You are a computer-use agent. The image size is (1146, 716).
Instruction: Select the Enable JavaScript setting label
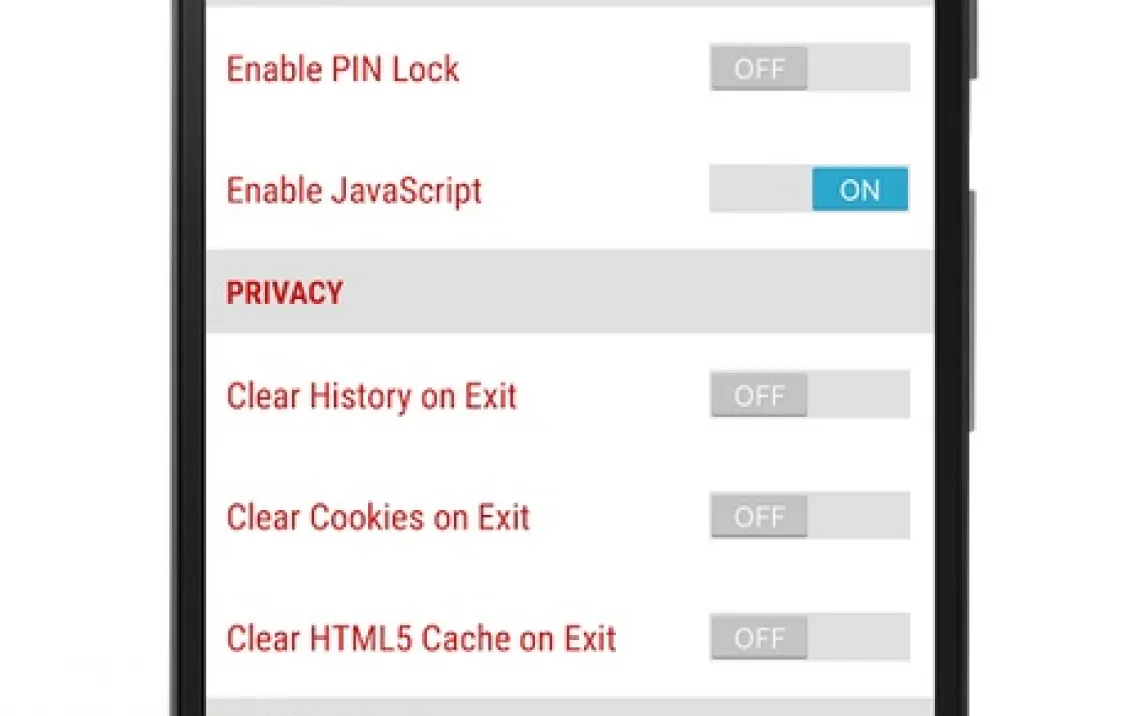pyautogui.click(x=354, y=190)
